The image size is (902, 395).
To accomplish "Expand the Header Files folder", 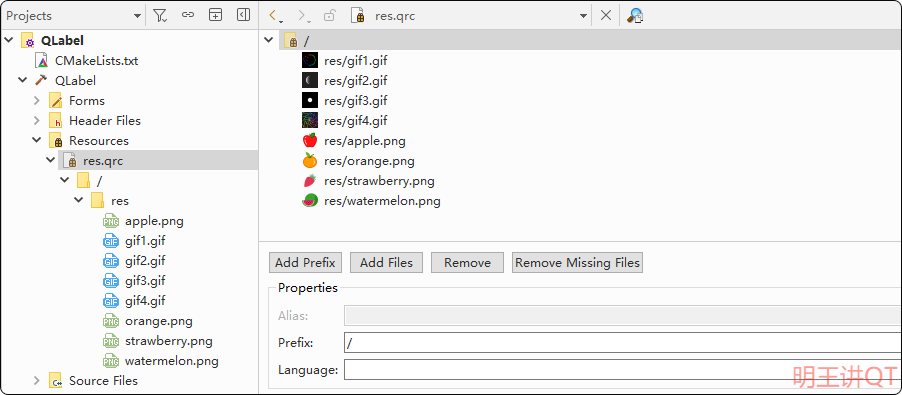I will tap(37, 121).
